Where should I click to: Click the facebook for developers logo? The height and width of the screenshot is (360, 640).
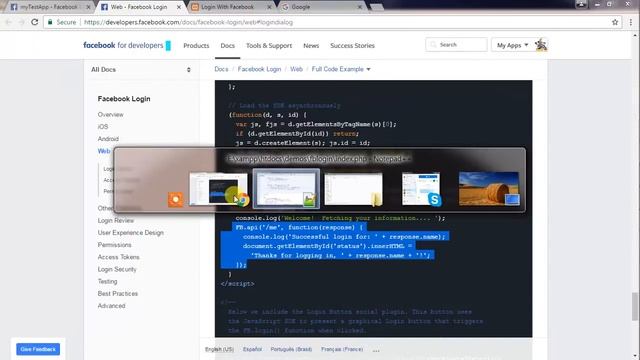point(127,45)
